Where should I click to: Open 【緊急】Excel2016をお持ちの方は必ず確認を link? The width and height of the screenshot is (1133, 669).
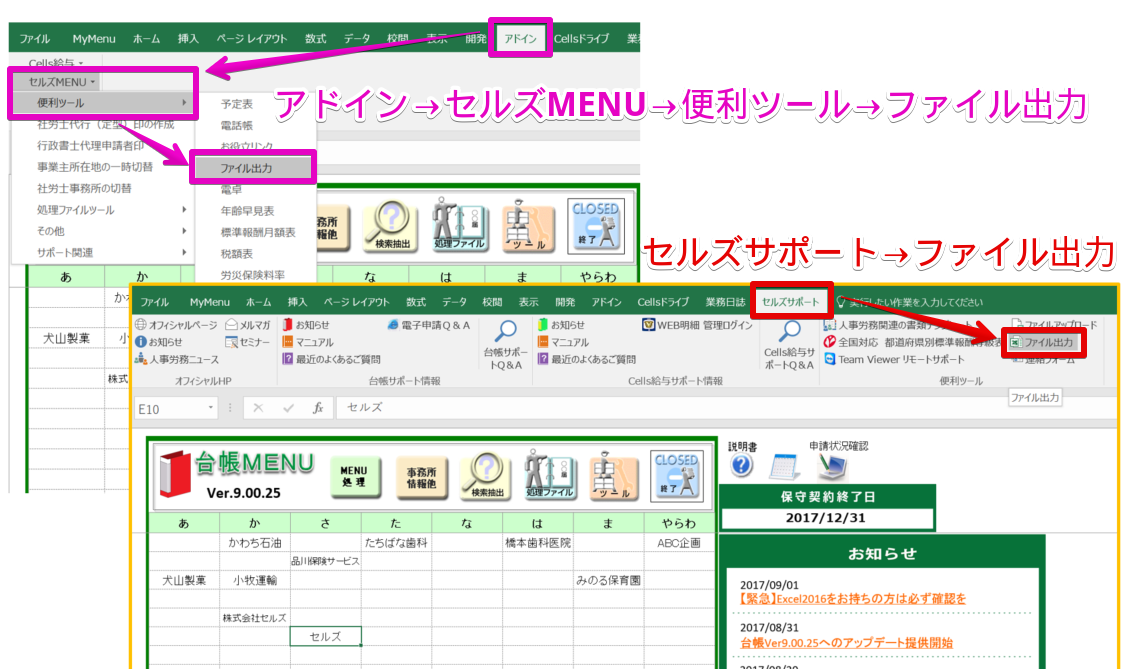(x=853, y=598)
